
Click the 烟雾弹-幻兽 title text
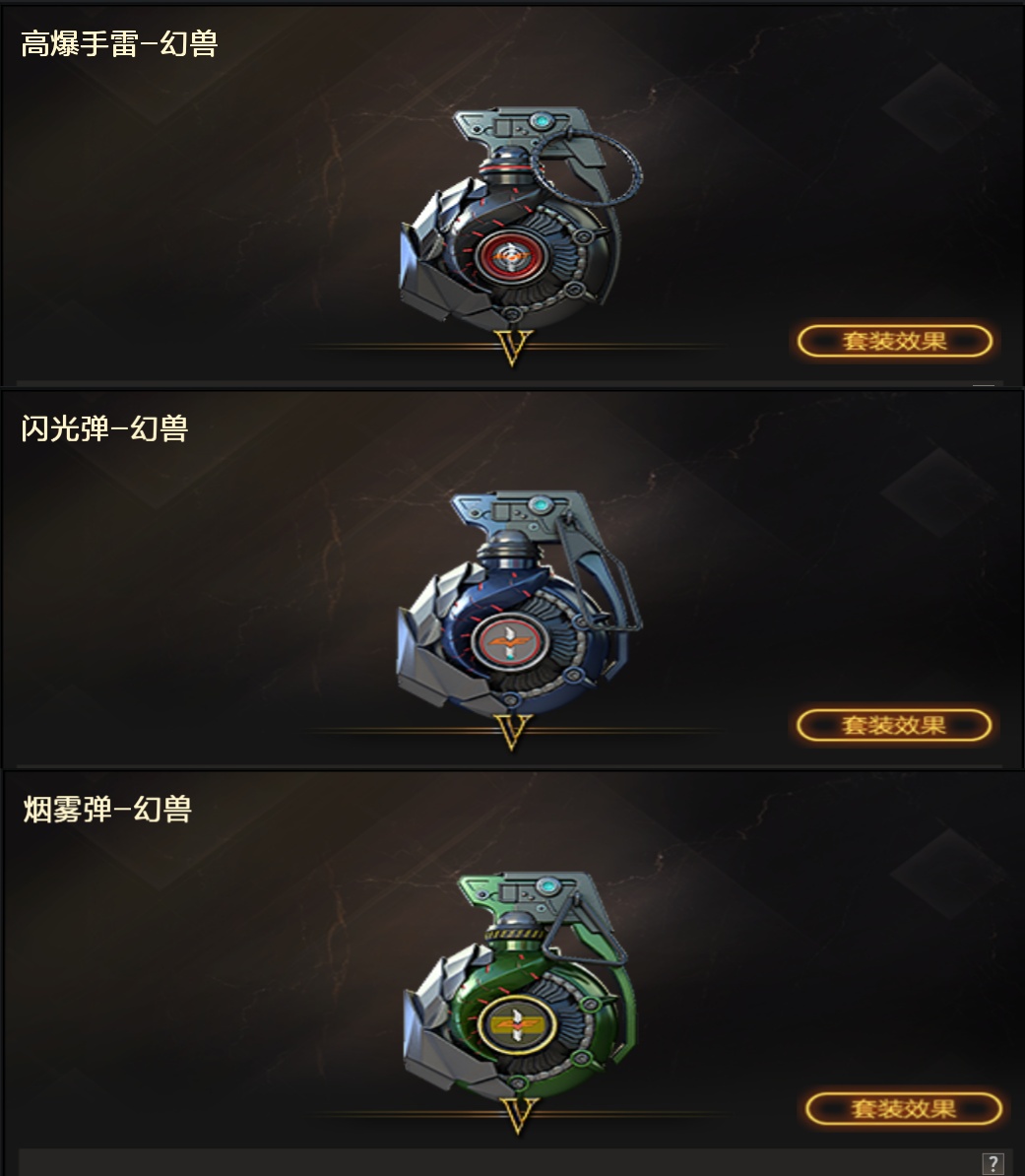pos(107,810)
